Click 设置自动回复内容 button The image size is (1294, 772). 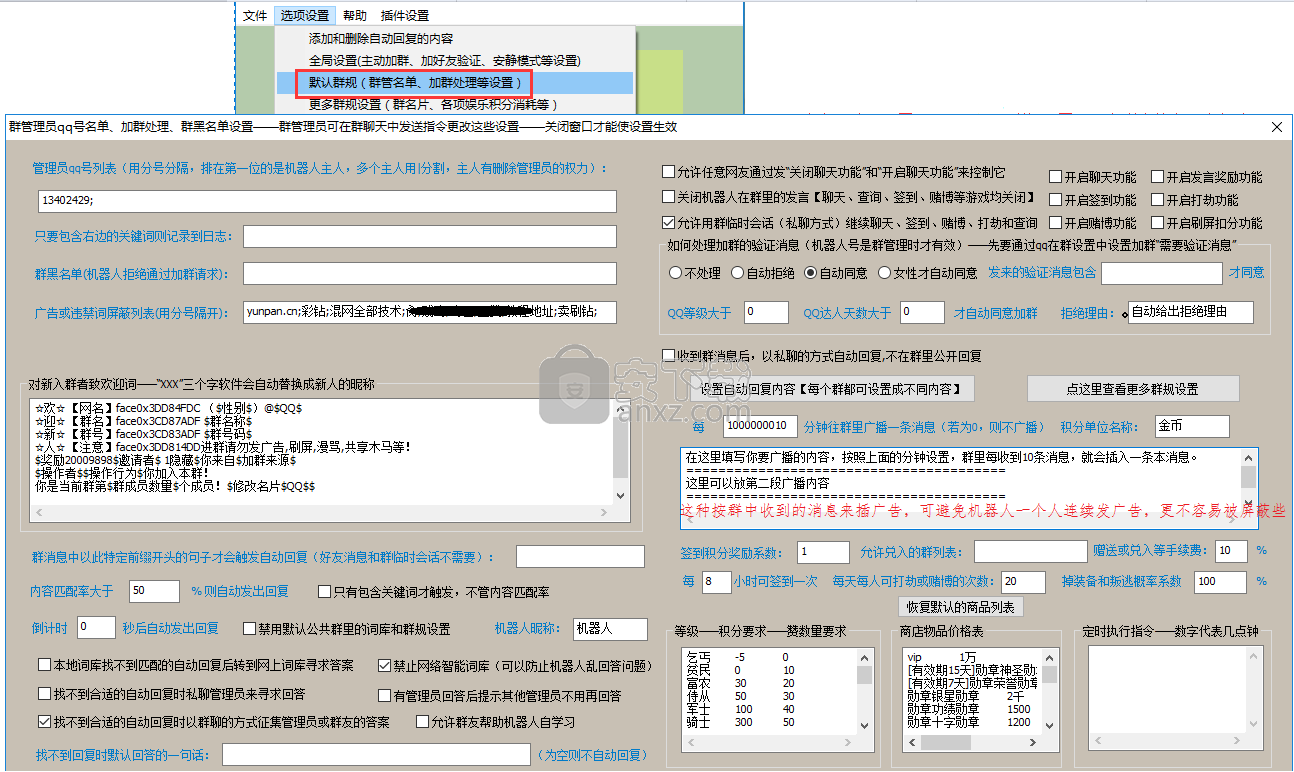[x=831, y=389]
